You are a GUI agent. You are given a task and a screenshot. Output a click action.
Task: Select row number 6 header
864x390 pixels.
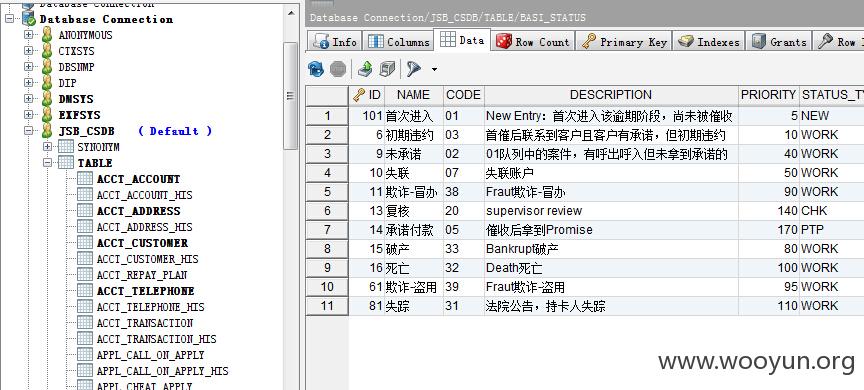pos(327,211)
